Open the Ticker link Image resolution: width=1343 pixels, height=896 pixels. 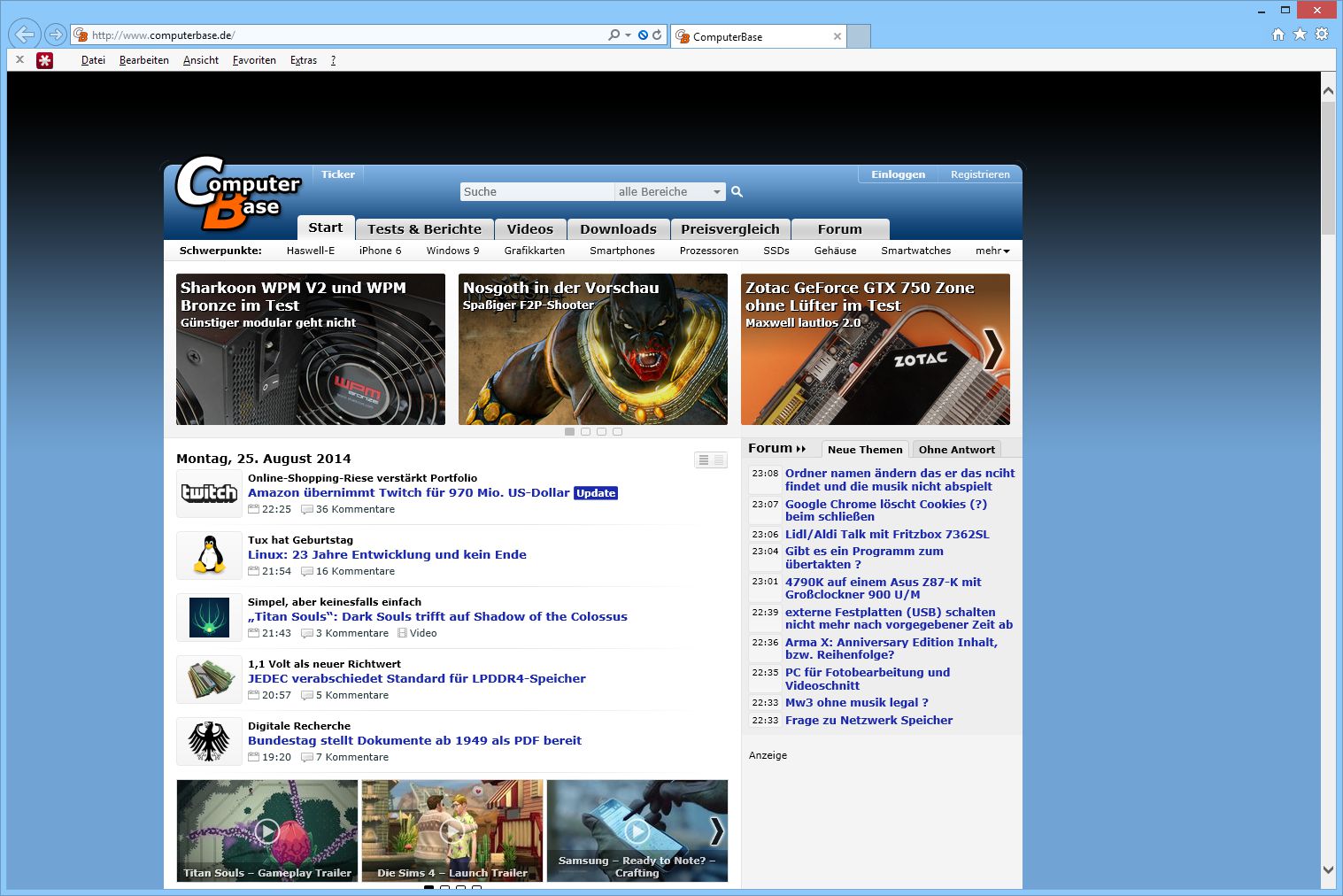pyautogui.click(x=337, y=174)
